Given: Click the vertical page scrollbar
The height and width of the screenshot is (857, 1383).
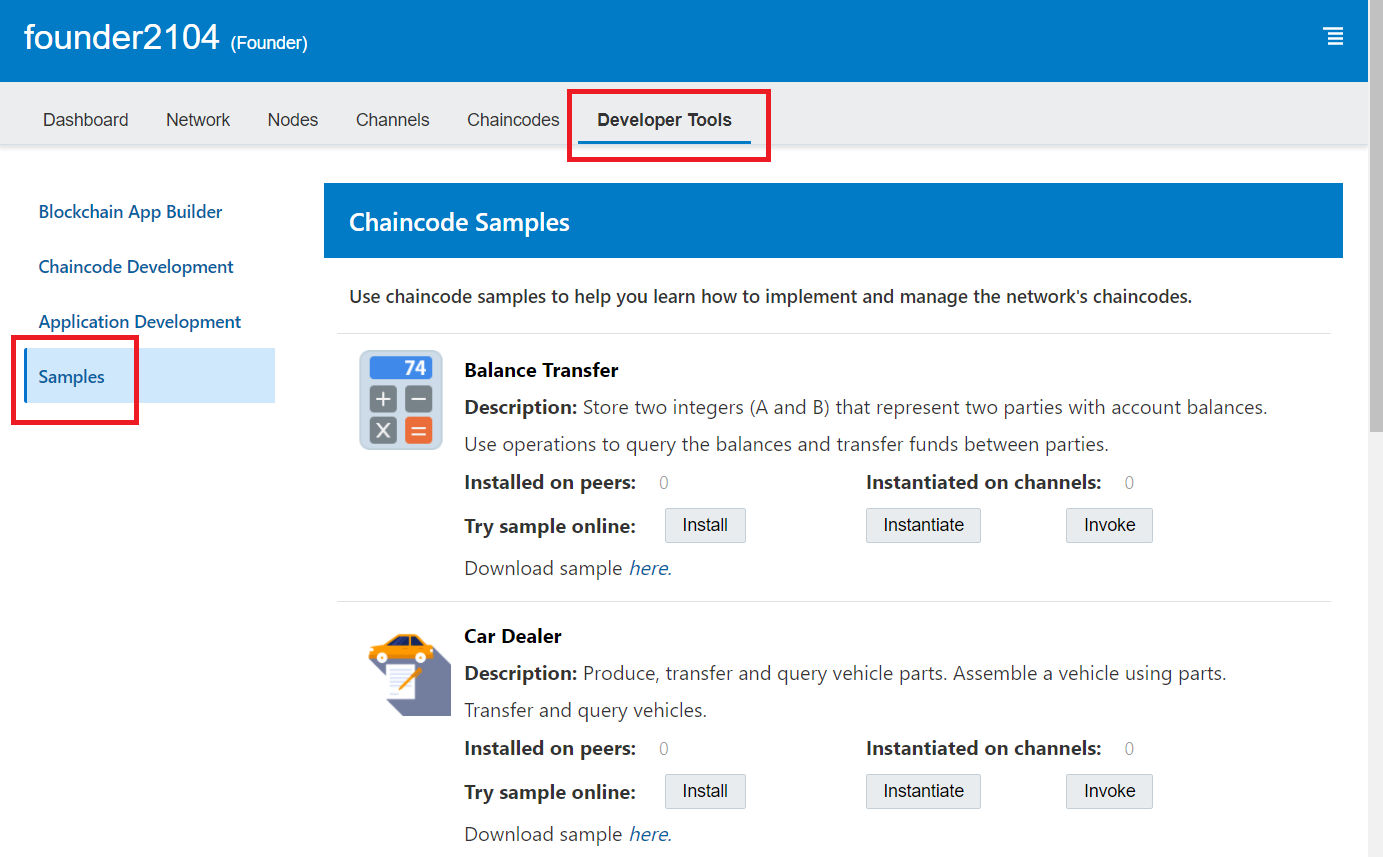Looking at the screenshot, I should point(1375,300).
